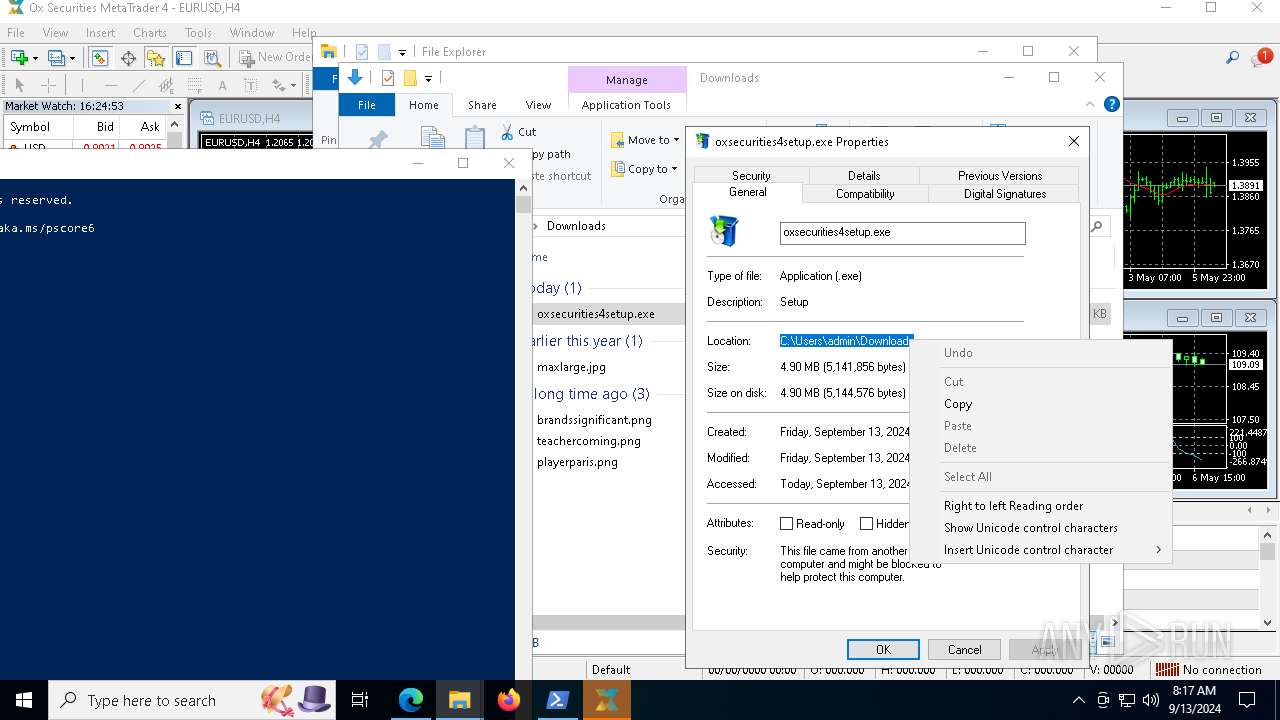
Task: Open the Move to dropdown
Action: [645, 140]
